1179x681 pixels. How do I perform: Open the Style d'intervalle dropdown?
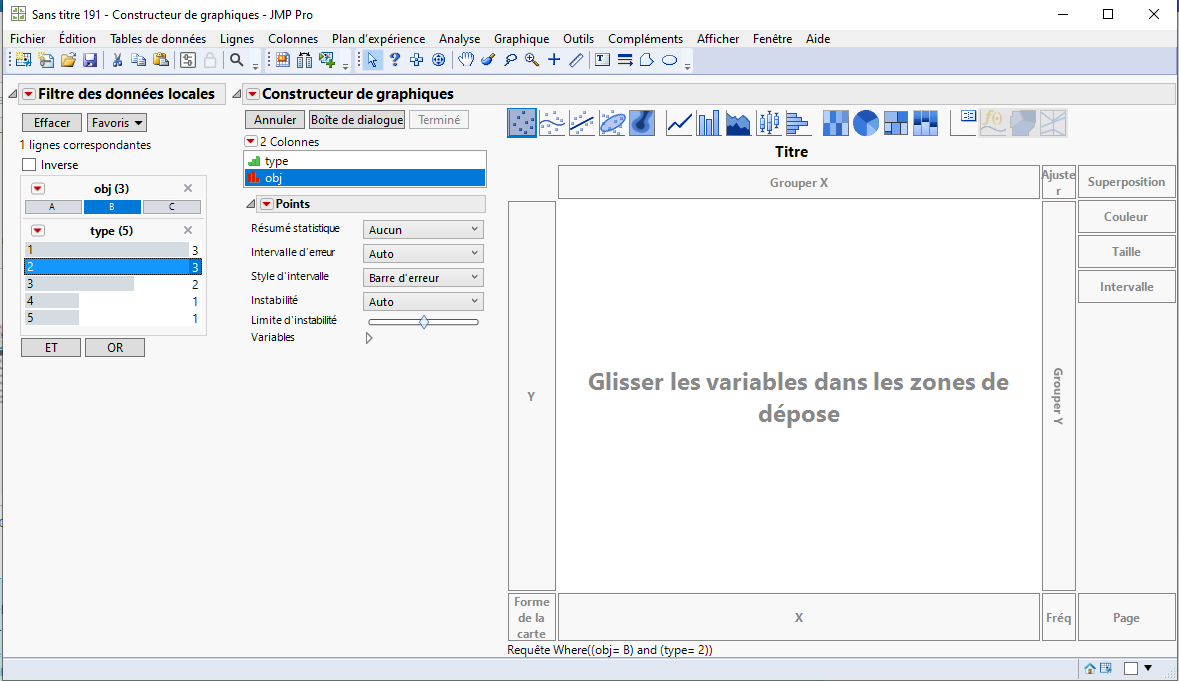click(423, 278)
